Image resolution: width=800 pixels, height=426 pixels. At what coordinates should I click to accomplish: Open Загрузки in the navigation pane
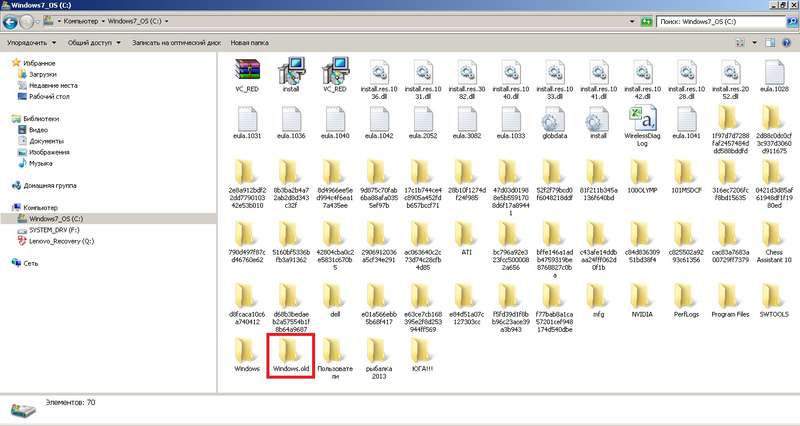pyautogui.click(x=42, y=74)
